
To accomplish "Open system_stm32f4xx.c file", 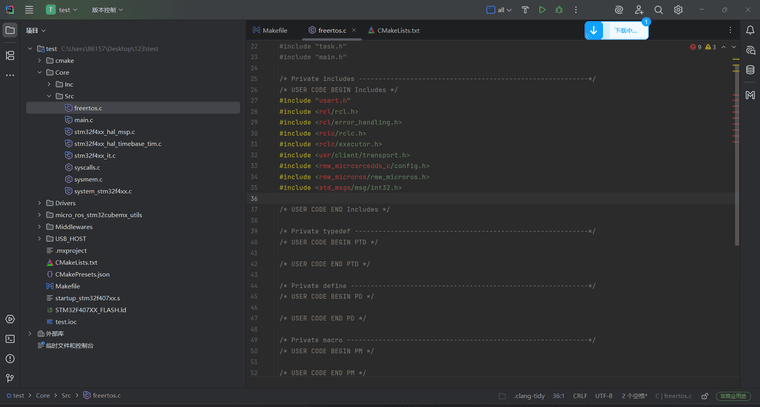I will [103, 191].
